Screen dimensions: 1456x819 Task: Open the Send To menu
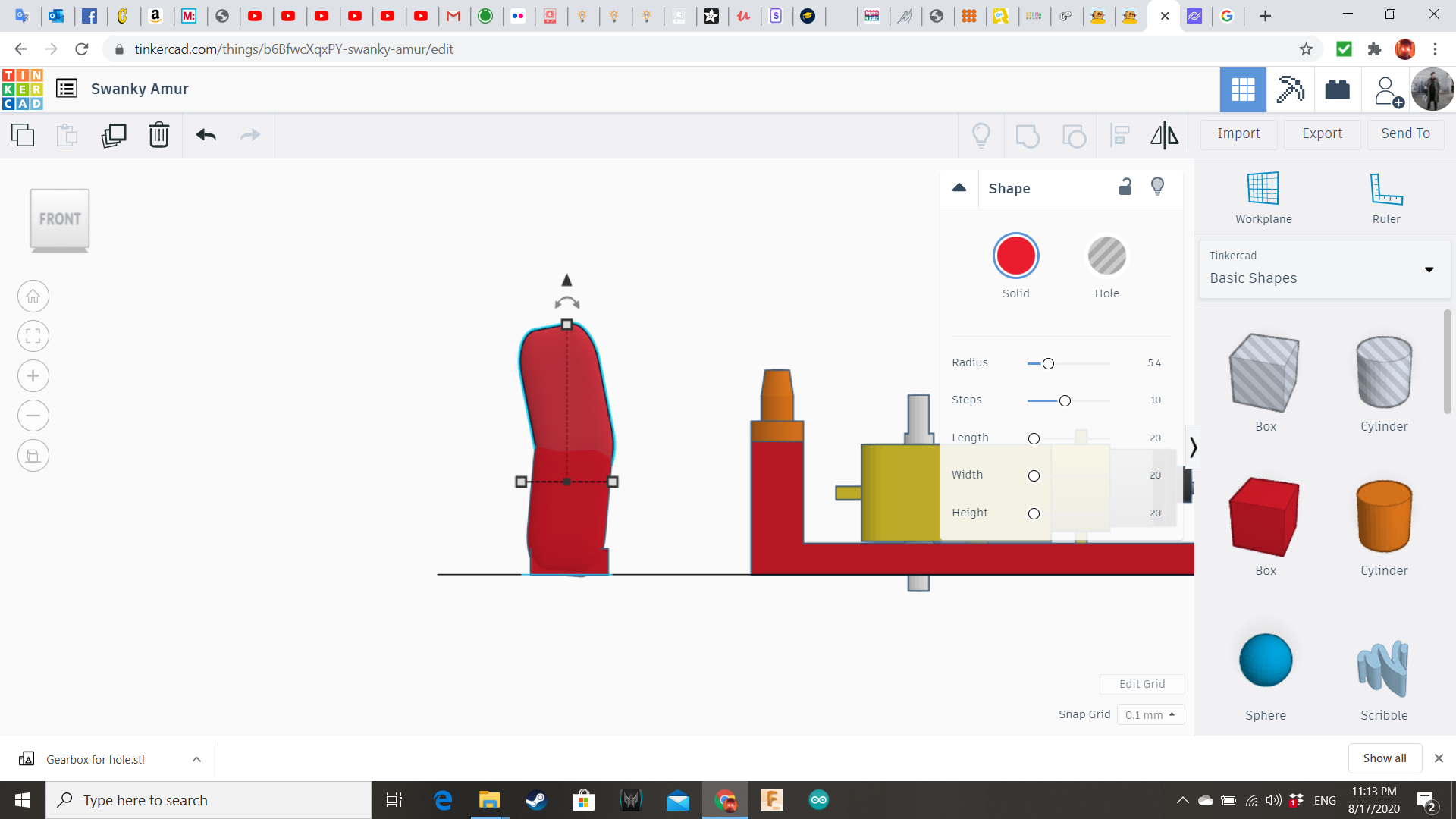(1405, 133)
